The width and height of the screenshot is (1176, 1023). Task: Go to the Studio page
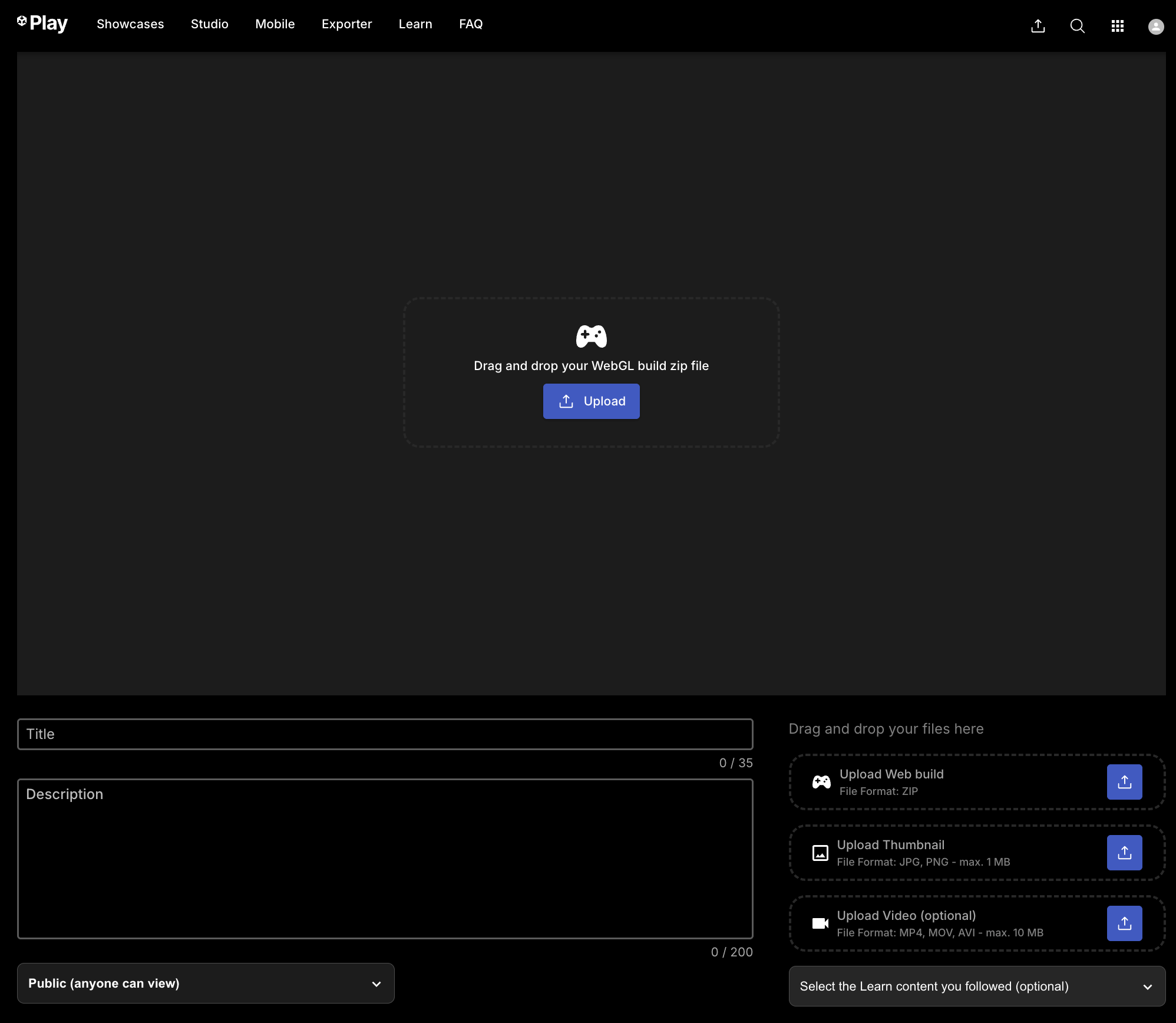tap(209, 24)
